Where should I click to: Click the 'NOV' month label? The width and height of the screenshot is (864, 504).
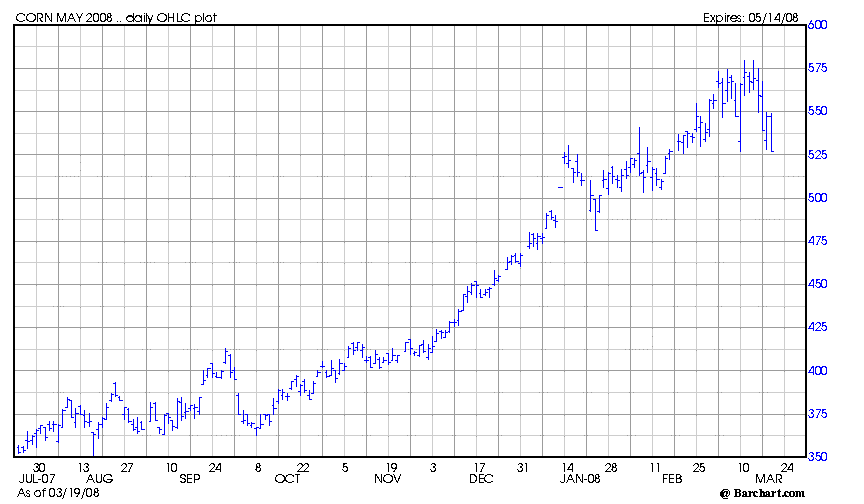coord(387,479)
